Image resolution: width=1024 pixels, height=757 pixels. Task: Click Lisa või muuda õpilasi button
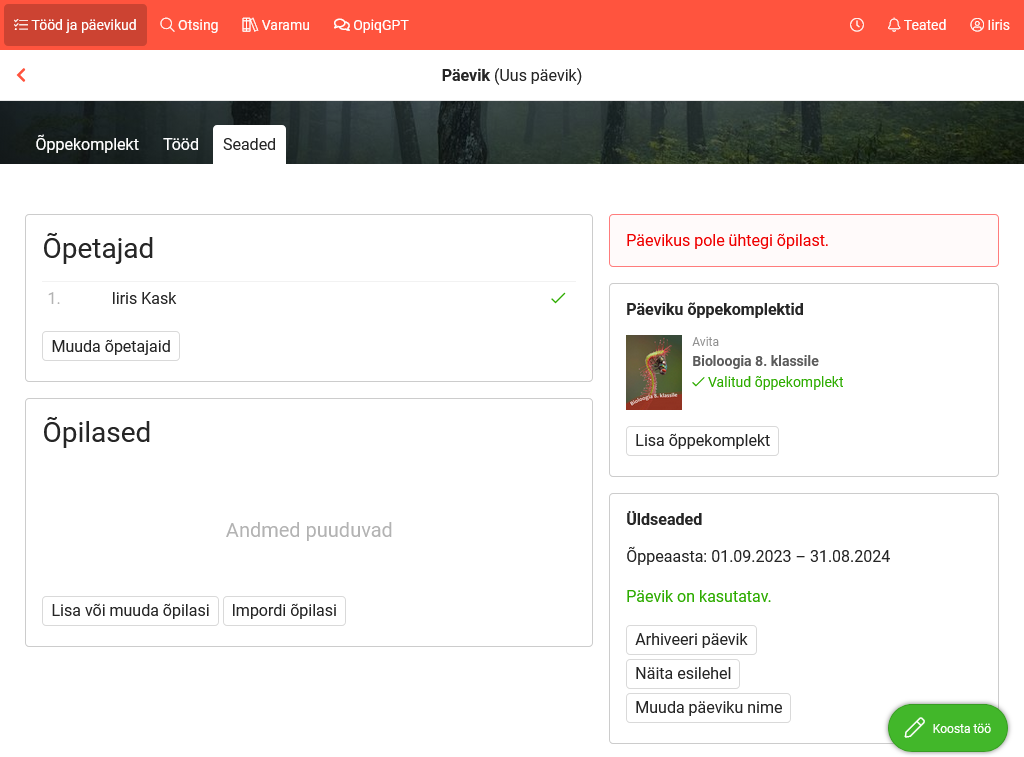tap(130, 610)
